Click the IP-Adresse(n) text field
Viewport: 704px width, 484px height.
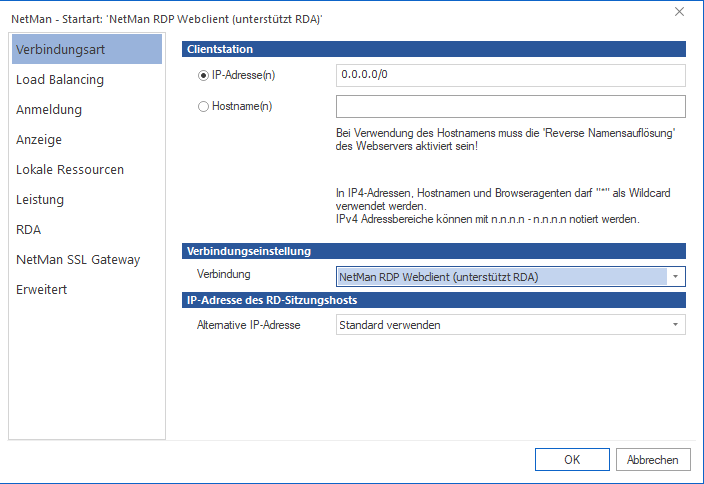[510, 75]
